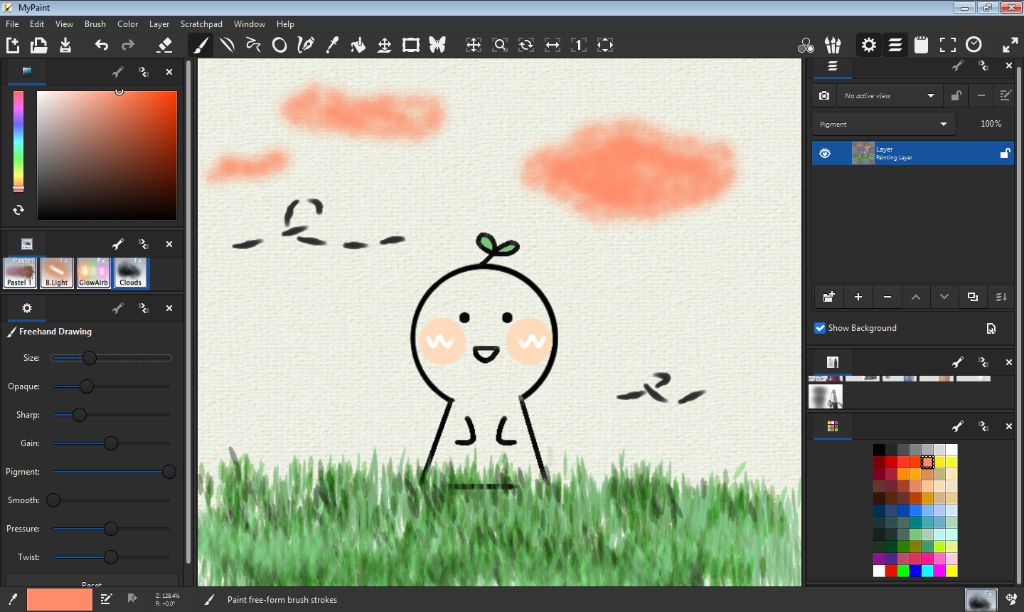Select the Flood Fill bucket tool
Viewport: 1024px width, 612px height.
358,45
